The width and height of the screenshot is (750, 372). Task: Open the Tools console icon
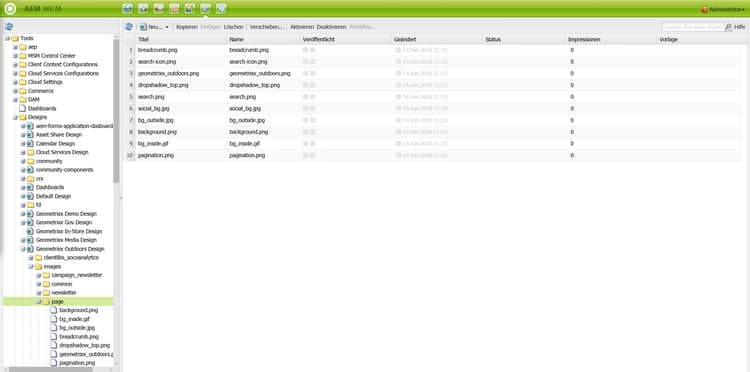pyautogui.click(x=205, y=8)
